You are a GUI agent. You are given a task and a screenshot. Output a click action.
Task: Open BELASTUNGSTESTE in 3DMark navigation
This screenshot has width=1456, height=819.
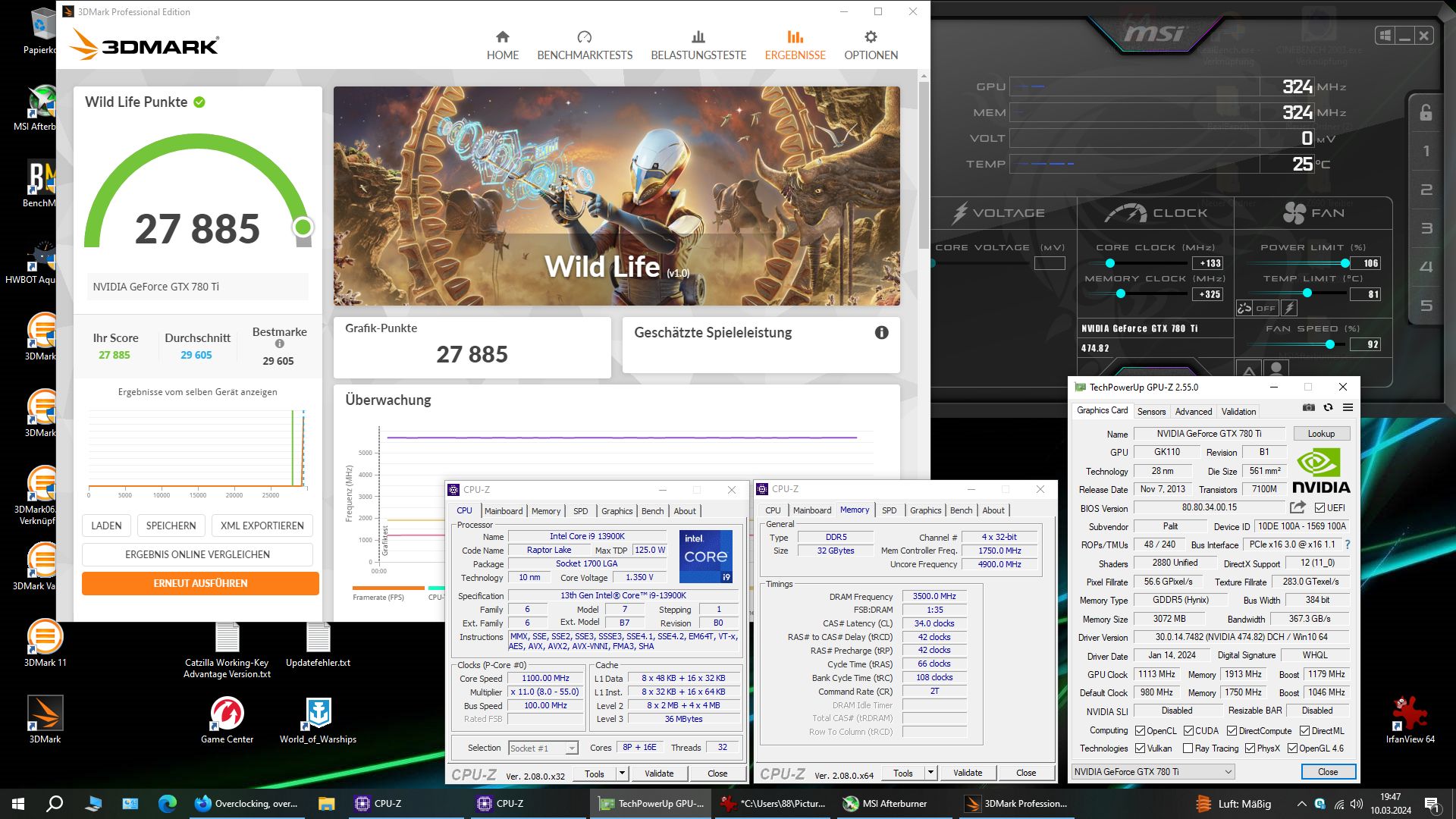coord(698,45)
